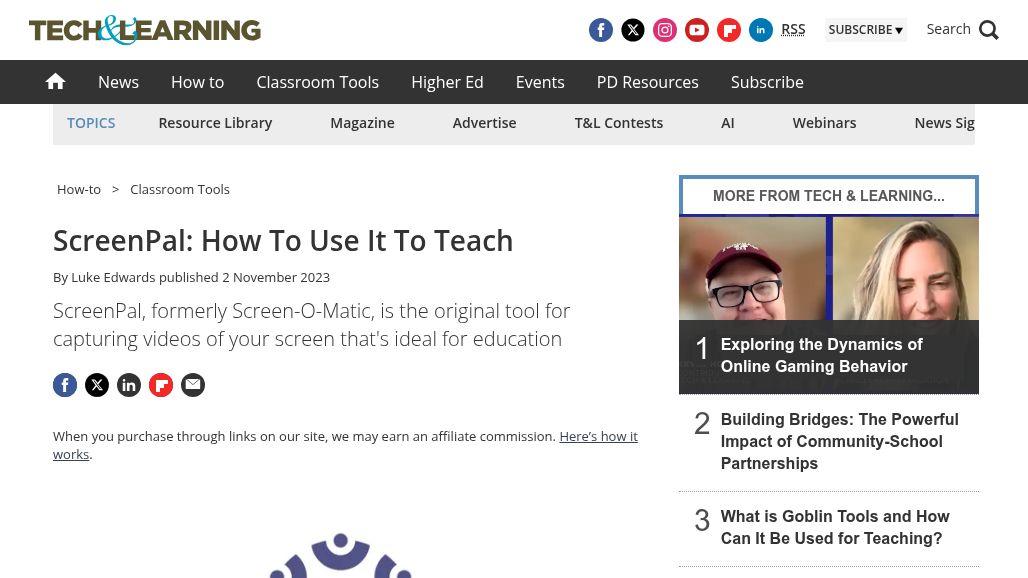Click the Flipboard icon in the header
Image resolution: width=1028 pixels, height=578 pixels.
tap(728, 30)
